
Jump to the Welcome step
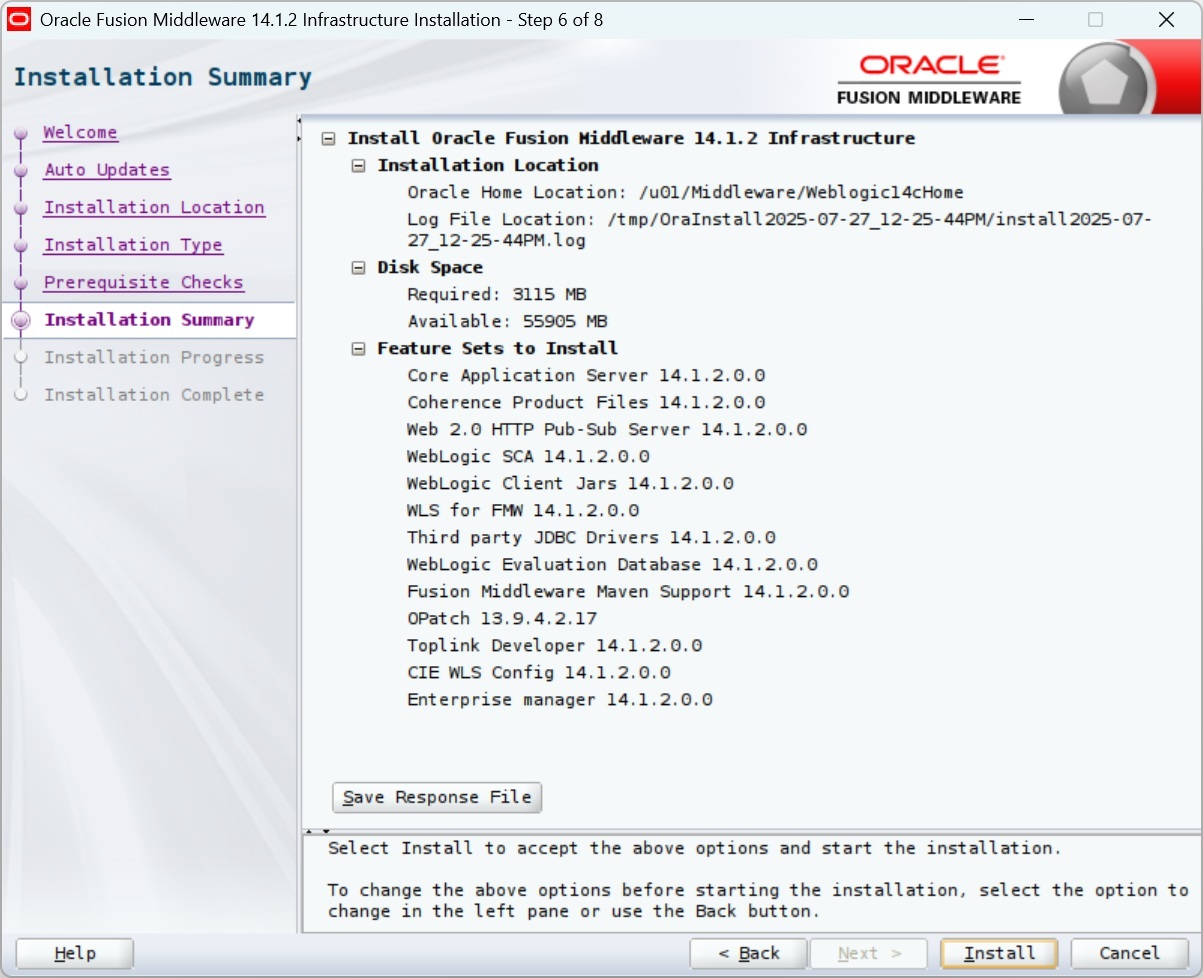point(80,133)
